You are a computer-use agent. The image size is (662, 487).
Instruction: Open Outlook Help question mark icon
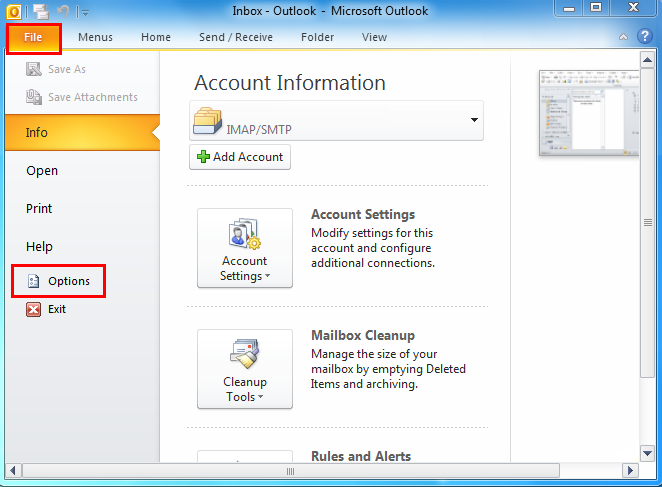click(x=645, y=36)
